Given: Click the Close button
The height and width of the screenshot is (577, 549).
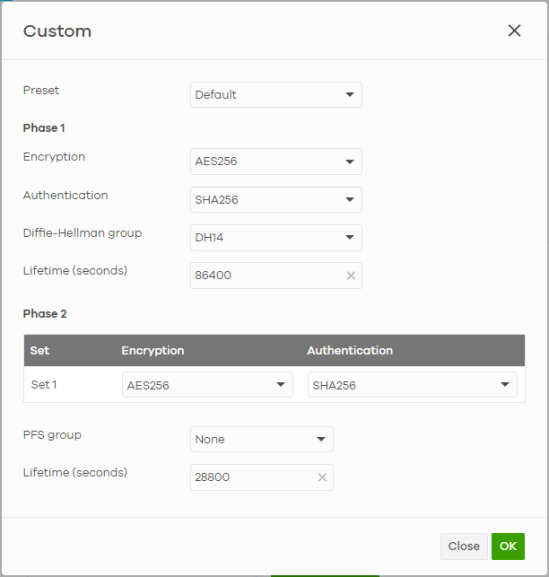Looking at the screenshot, I should (x=464, y=546).
